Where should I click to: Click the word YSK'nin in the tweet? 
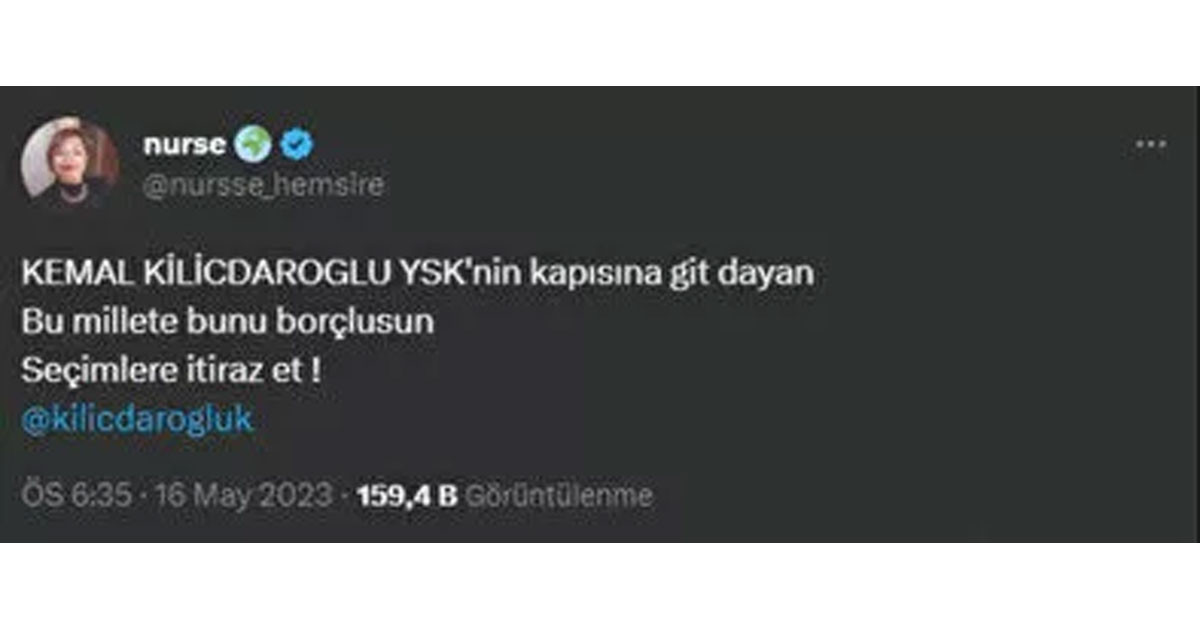[440, 273]
